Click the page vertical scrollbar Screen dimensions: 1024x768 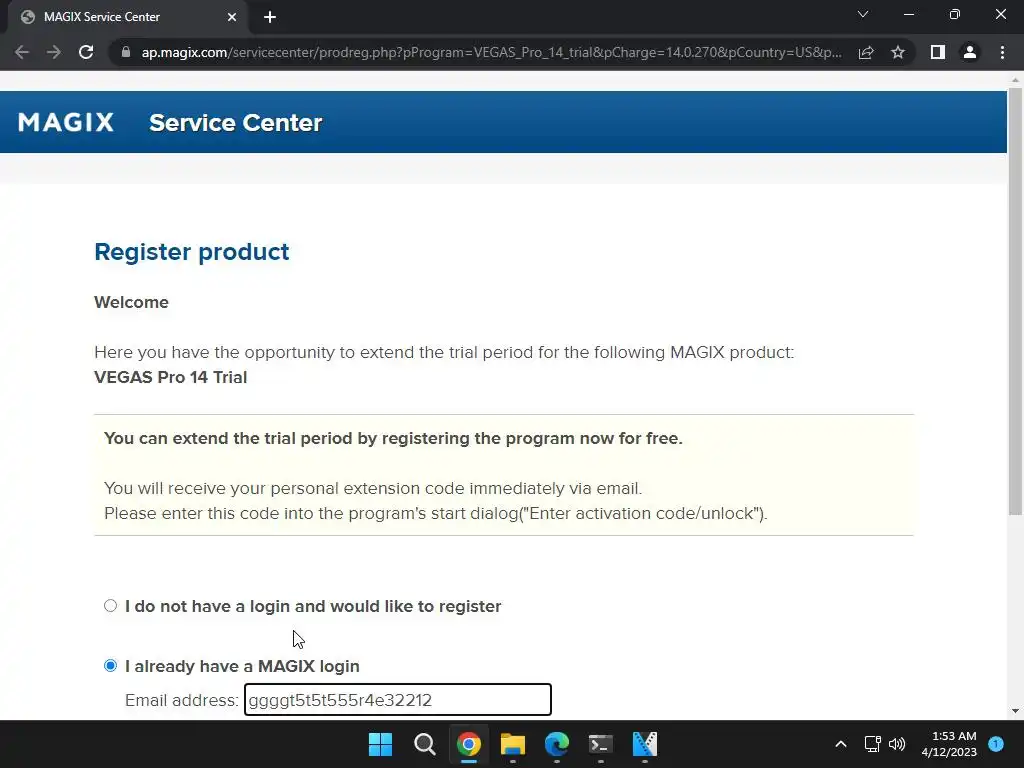(x=1015, y=300)
